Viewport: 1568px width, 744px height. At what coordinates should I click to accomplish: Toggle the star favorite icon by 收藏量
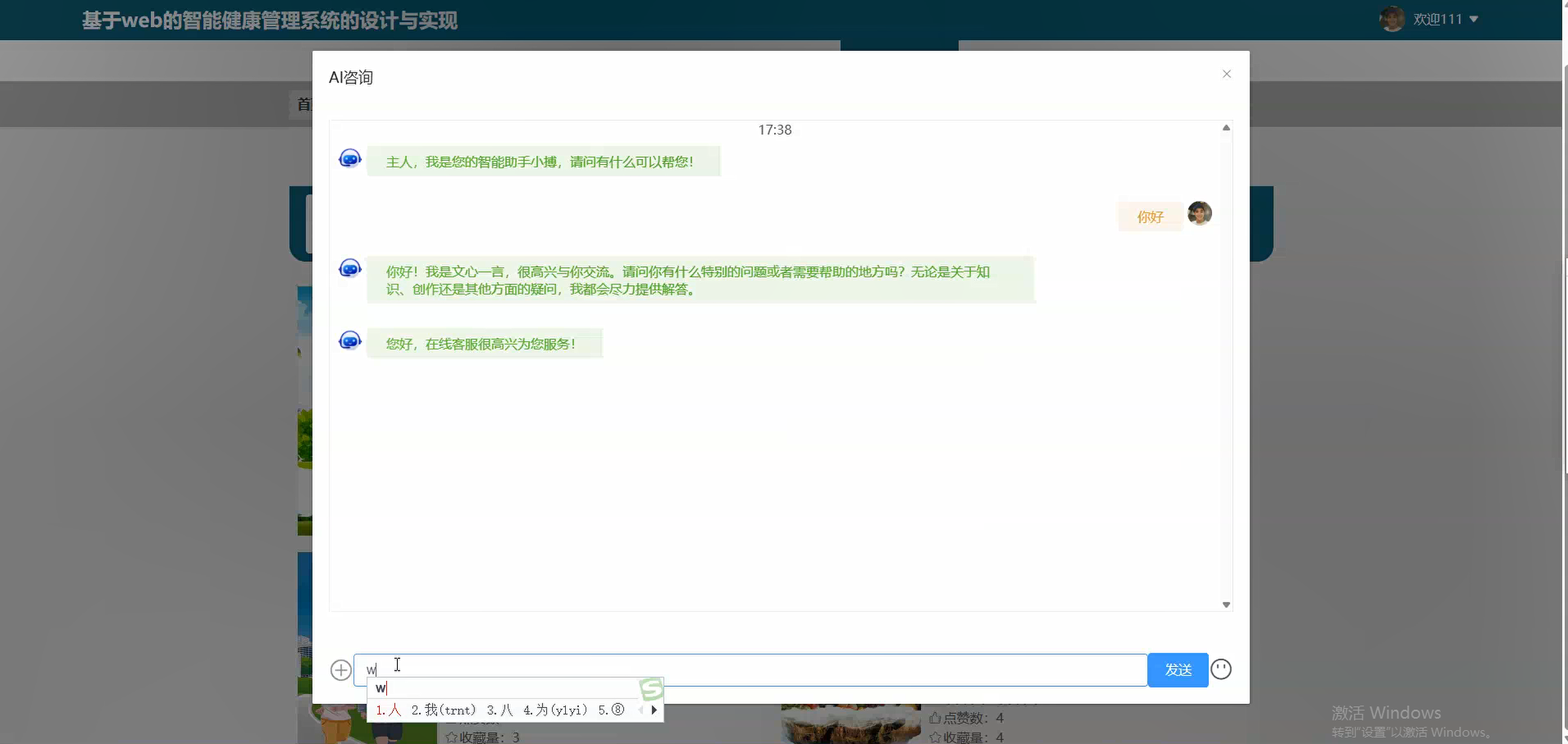click(935, 737)
